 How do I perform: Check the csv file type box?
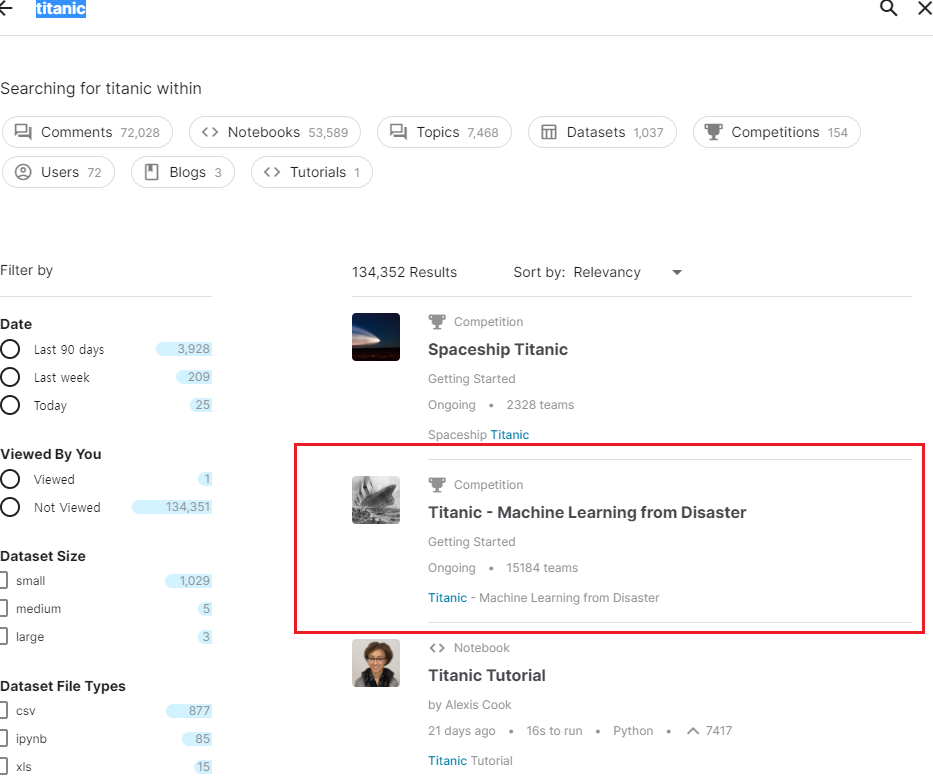point(4,711)
